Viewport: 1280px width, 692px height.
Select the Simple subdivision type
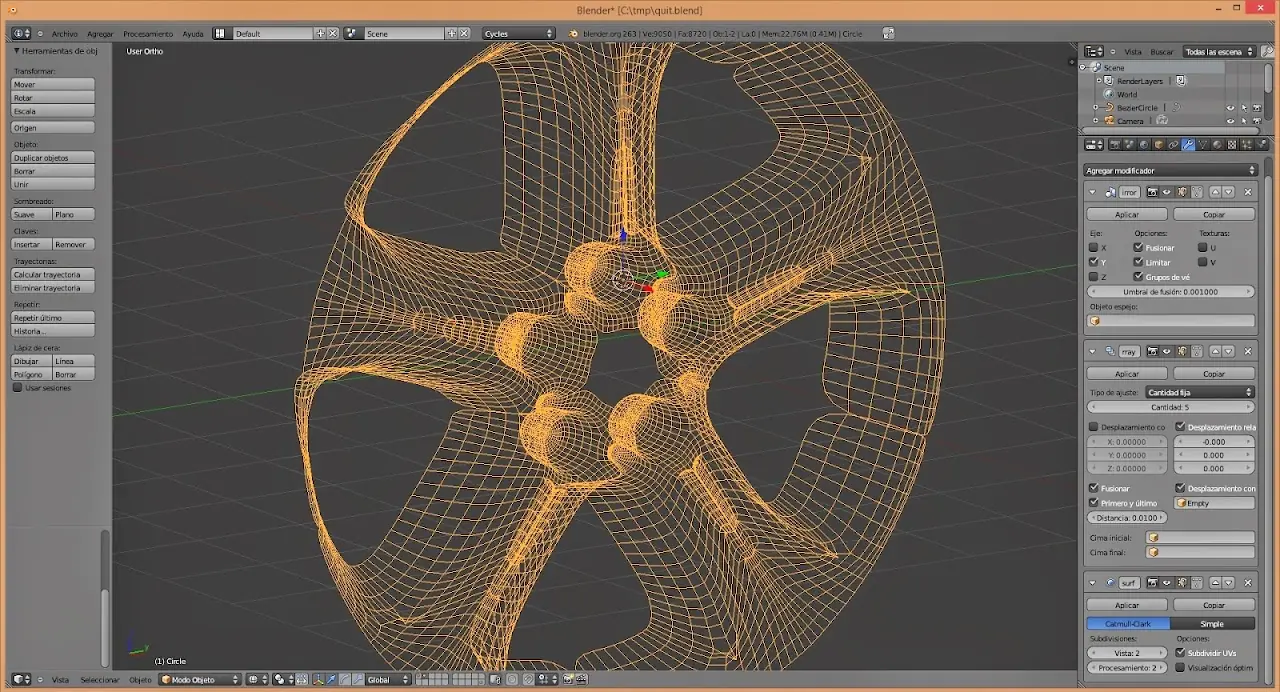(1212, 624)
